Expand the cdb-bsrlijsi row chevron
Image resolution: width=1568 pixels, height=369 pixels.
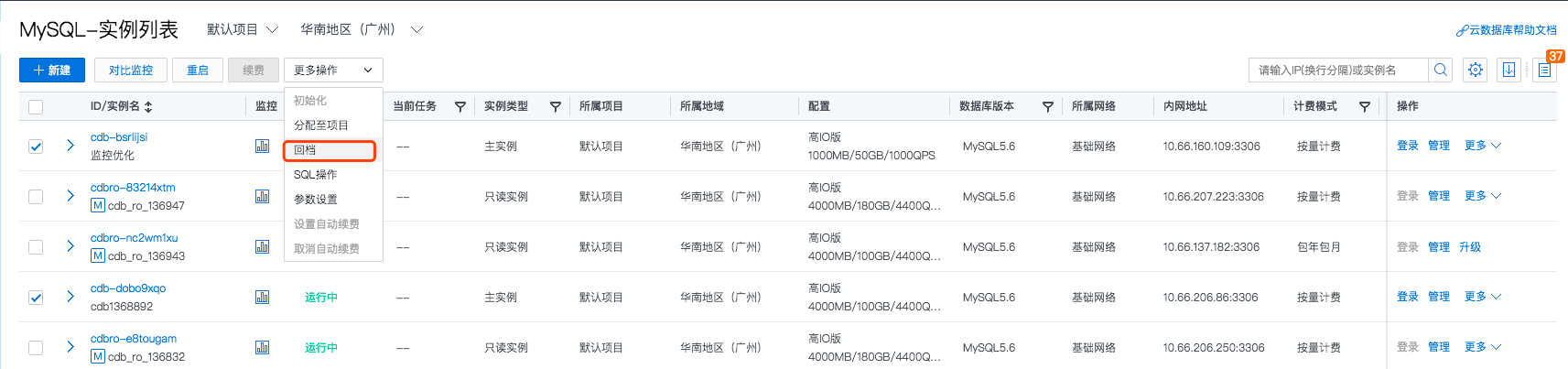click(x=70, y=146)
